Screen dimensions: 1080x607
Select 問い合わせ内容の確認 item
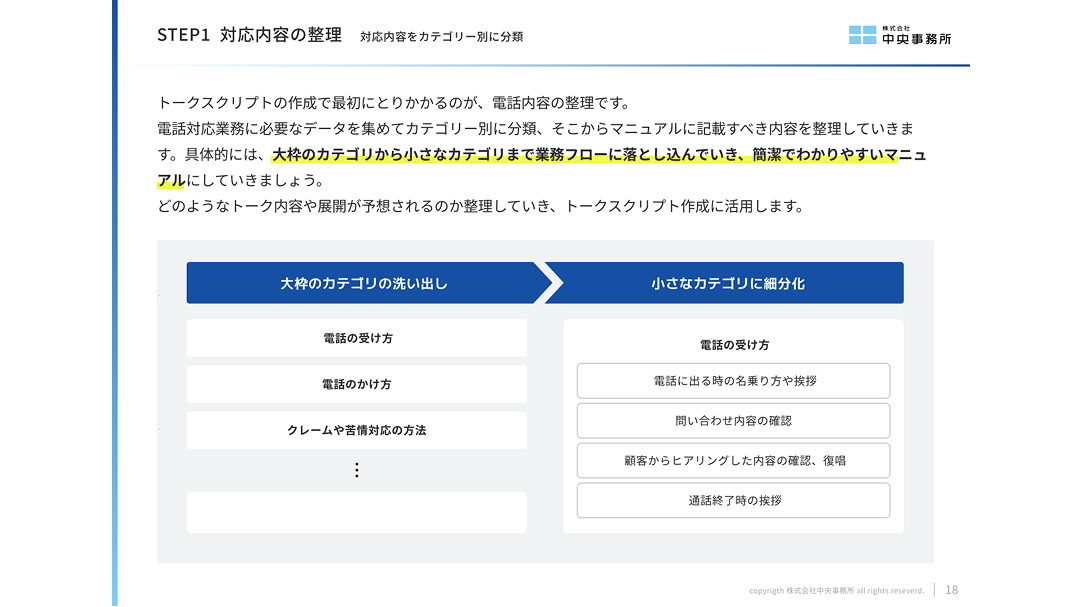point(734,421)
